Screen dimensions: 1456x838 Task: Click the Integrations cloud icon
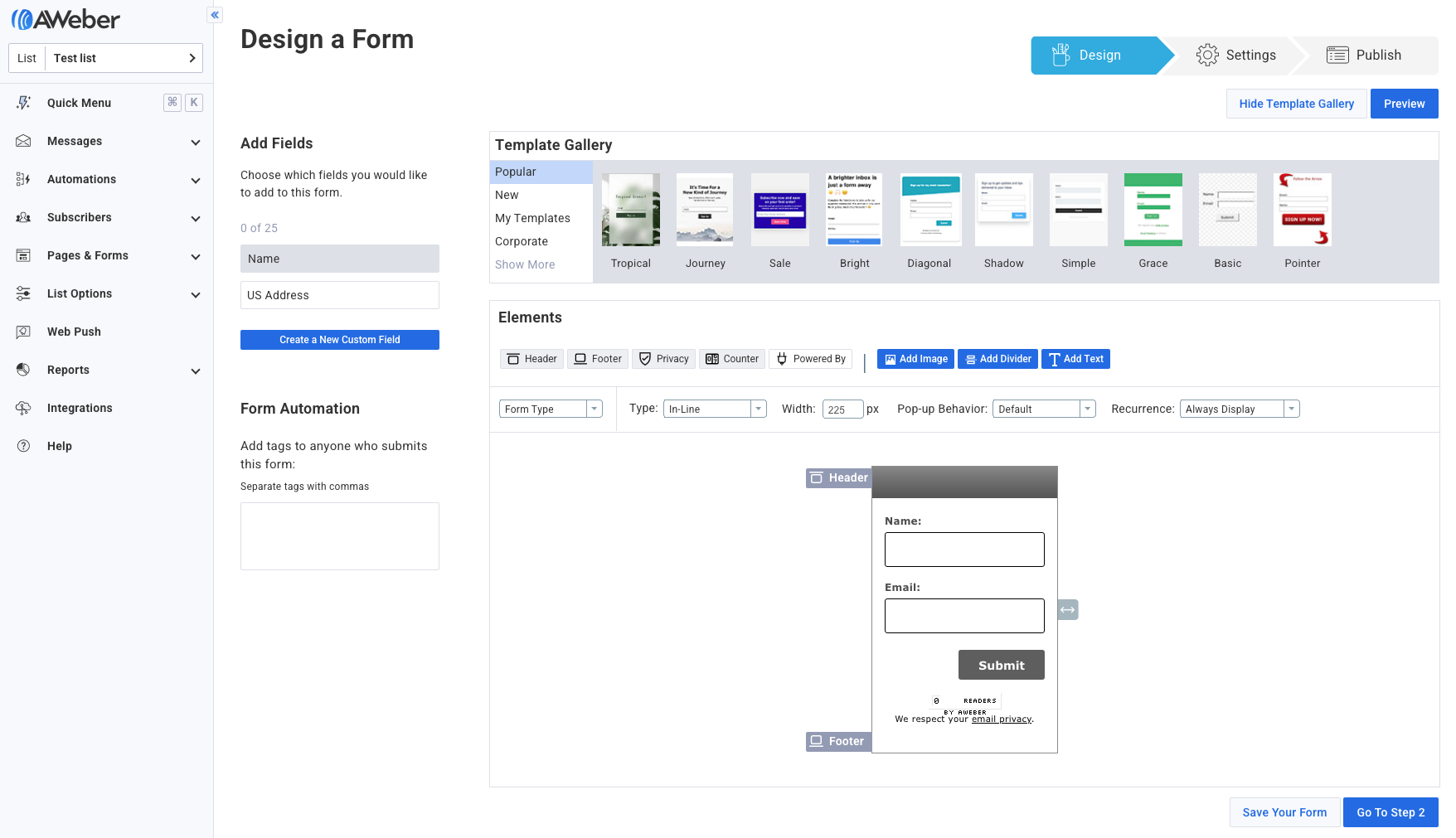point(24,408)
